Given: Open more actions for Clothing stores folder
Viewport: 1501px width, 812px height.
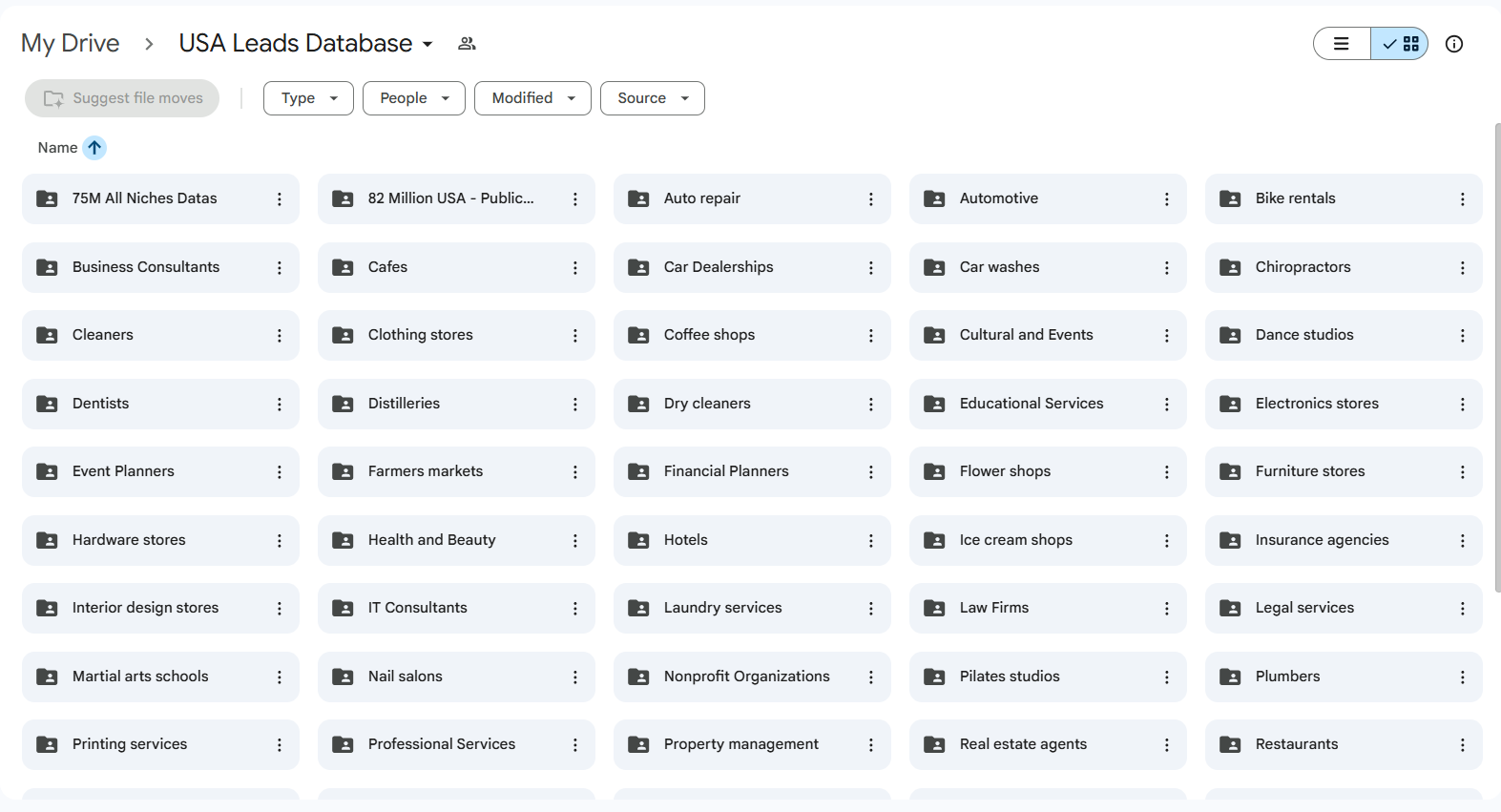Looking at the screenshot, I should click(x=575, y=336).
